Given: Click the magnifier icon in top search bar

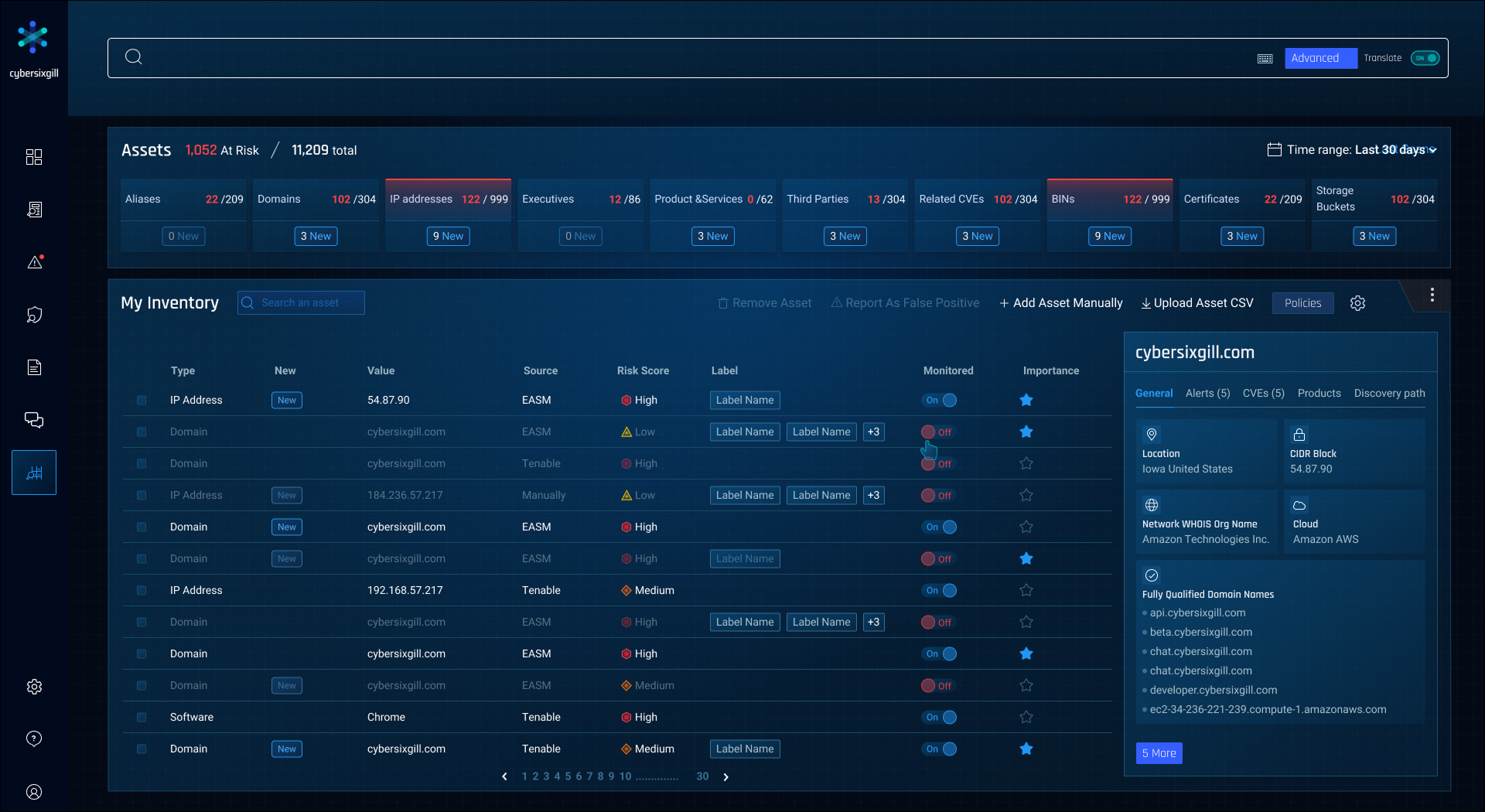Looking at the screenshot, I should tap(134, 57).
